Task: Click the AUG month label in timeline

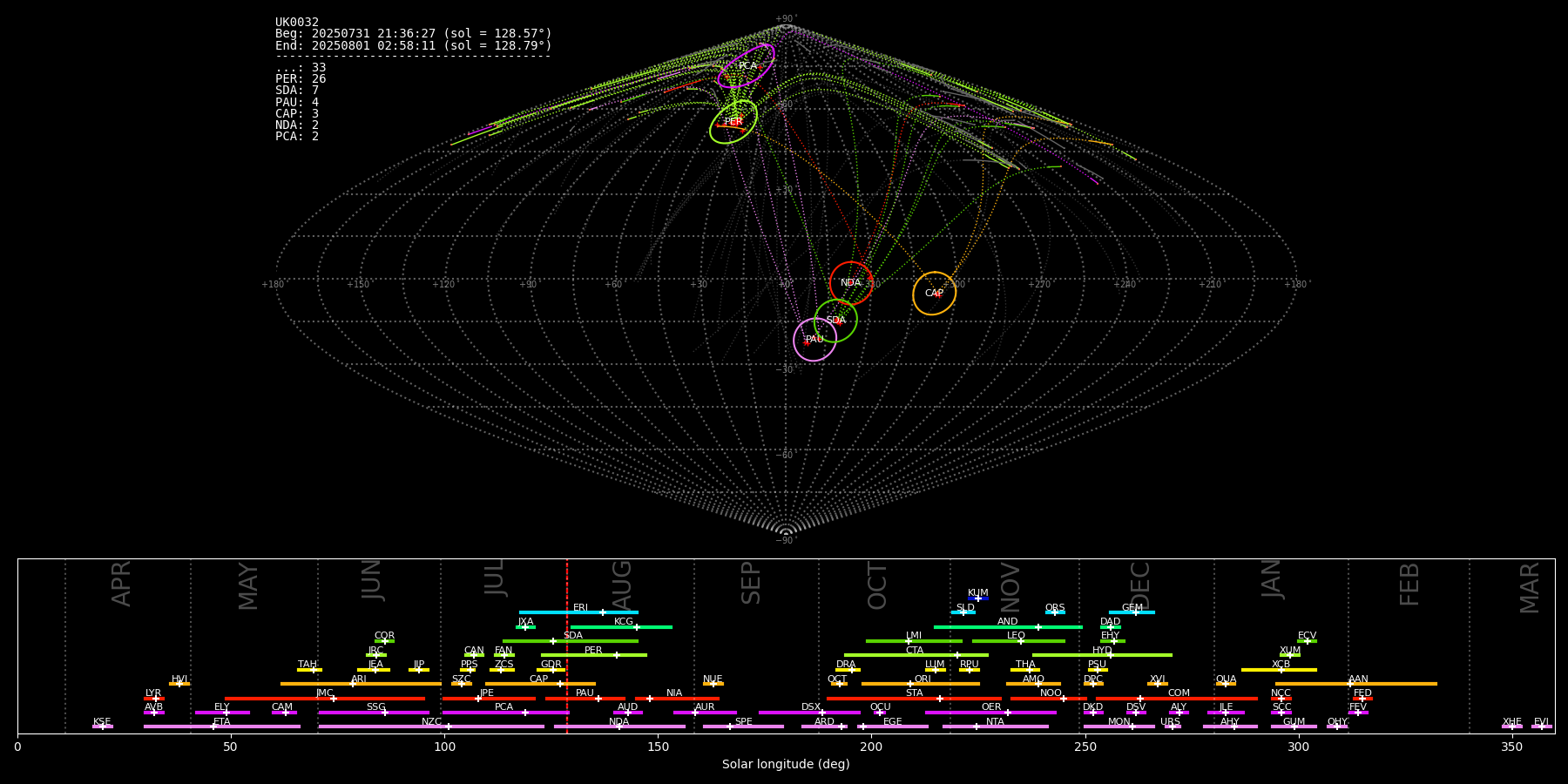Action: pyautogui.click(x=622, y=585)
